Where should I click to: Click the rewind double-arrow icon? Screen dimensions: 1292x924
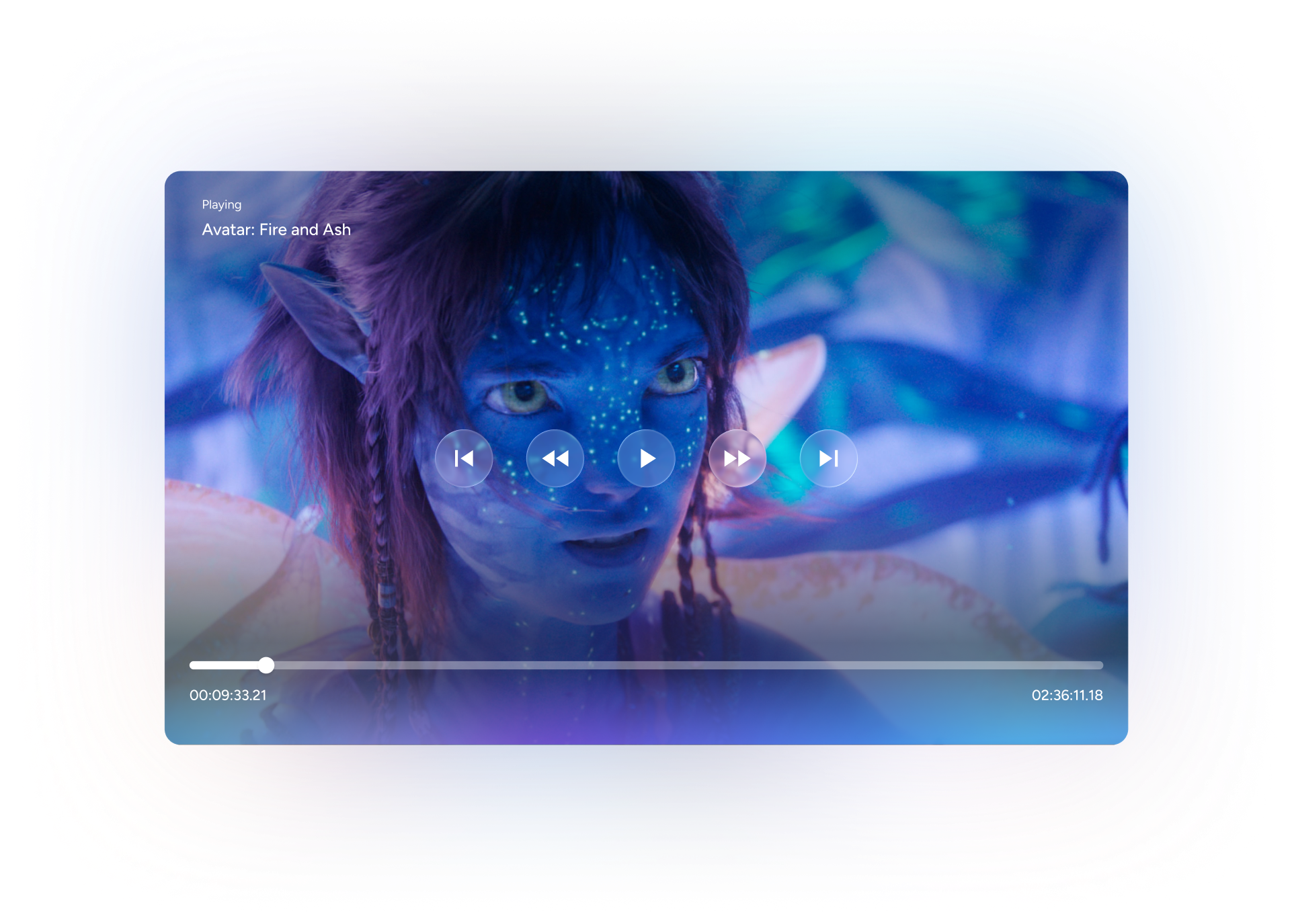pos(555,458)
